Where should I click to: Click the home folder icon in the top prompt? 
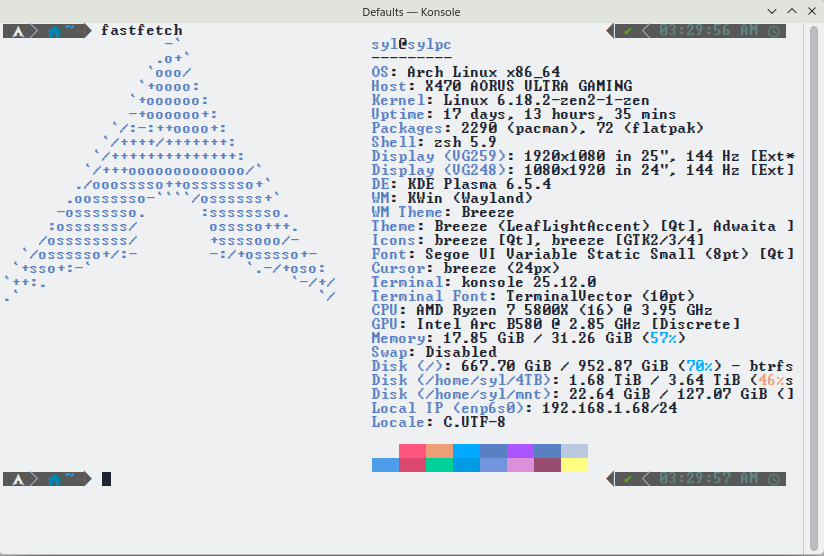[x=54, y=31]
